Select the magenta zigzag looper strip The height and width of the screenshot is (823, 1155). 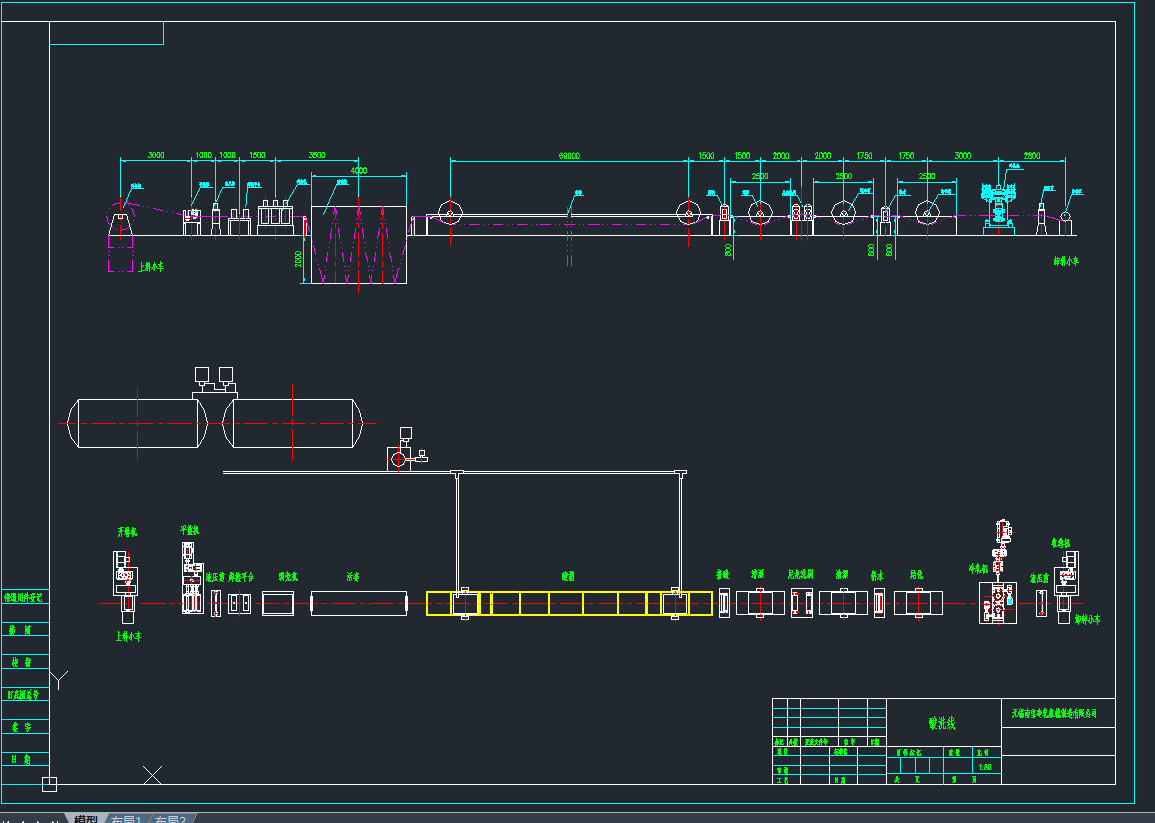[x=356, y=245]
